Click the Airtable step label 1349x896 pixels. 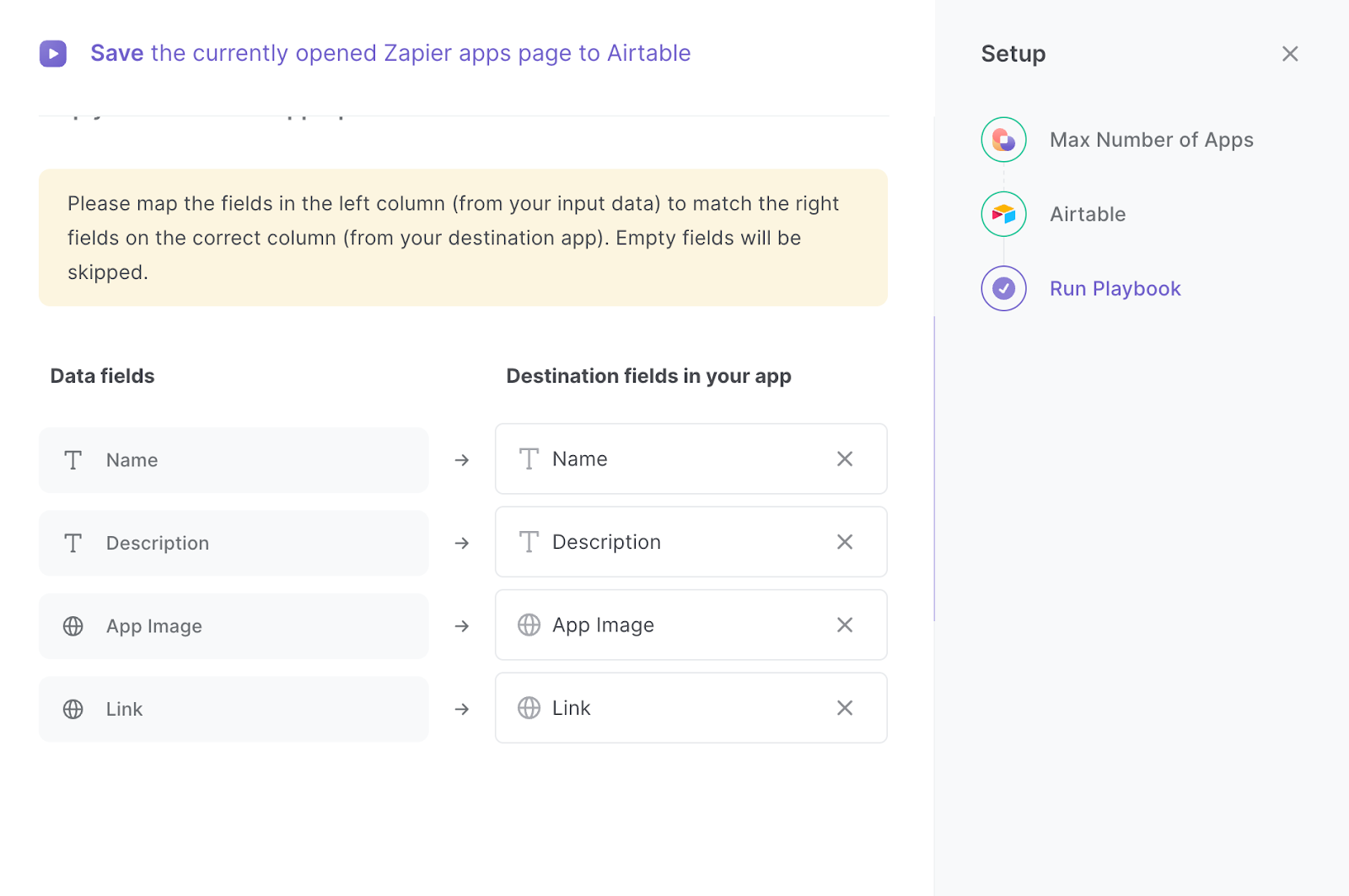[1087, 214]
